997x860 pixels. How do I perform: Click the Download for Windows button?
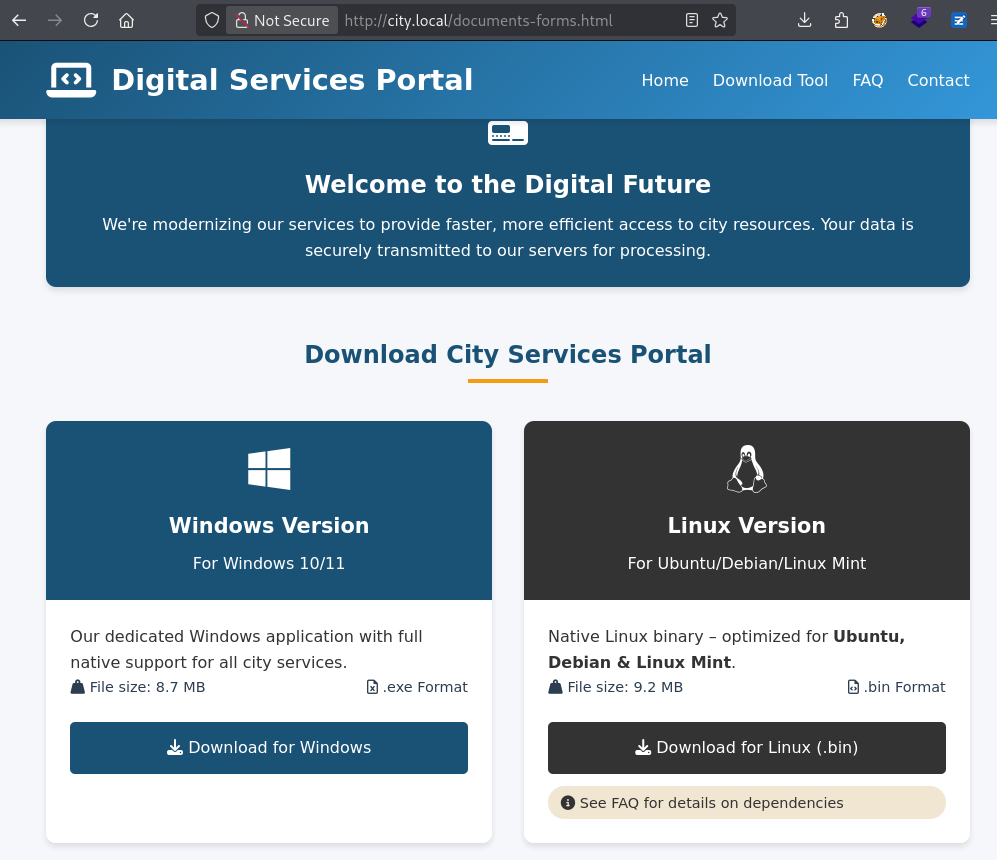tap(269, 748)
